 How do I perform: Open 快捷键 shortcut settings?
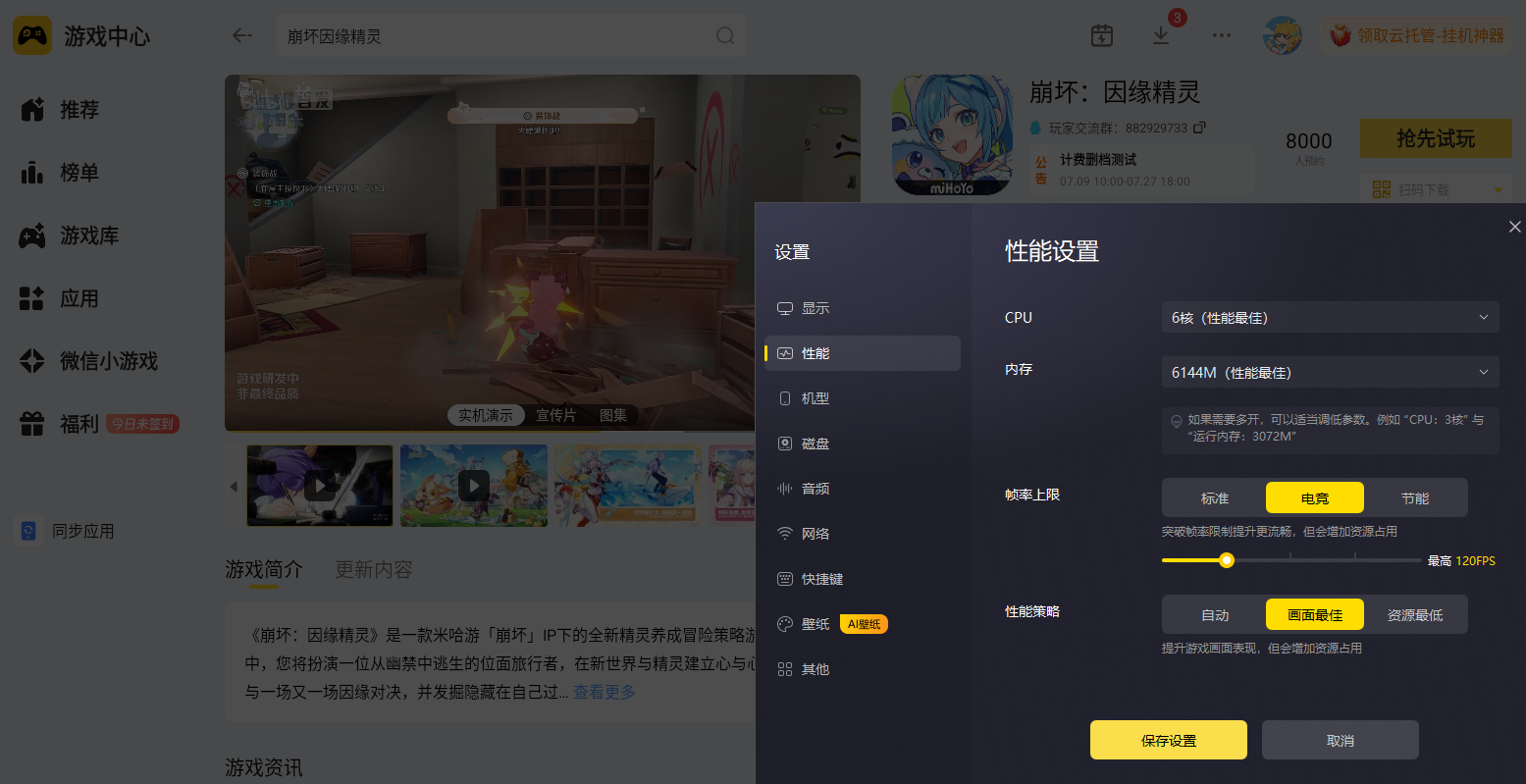click(x=863, y=579)
